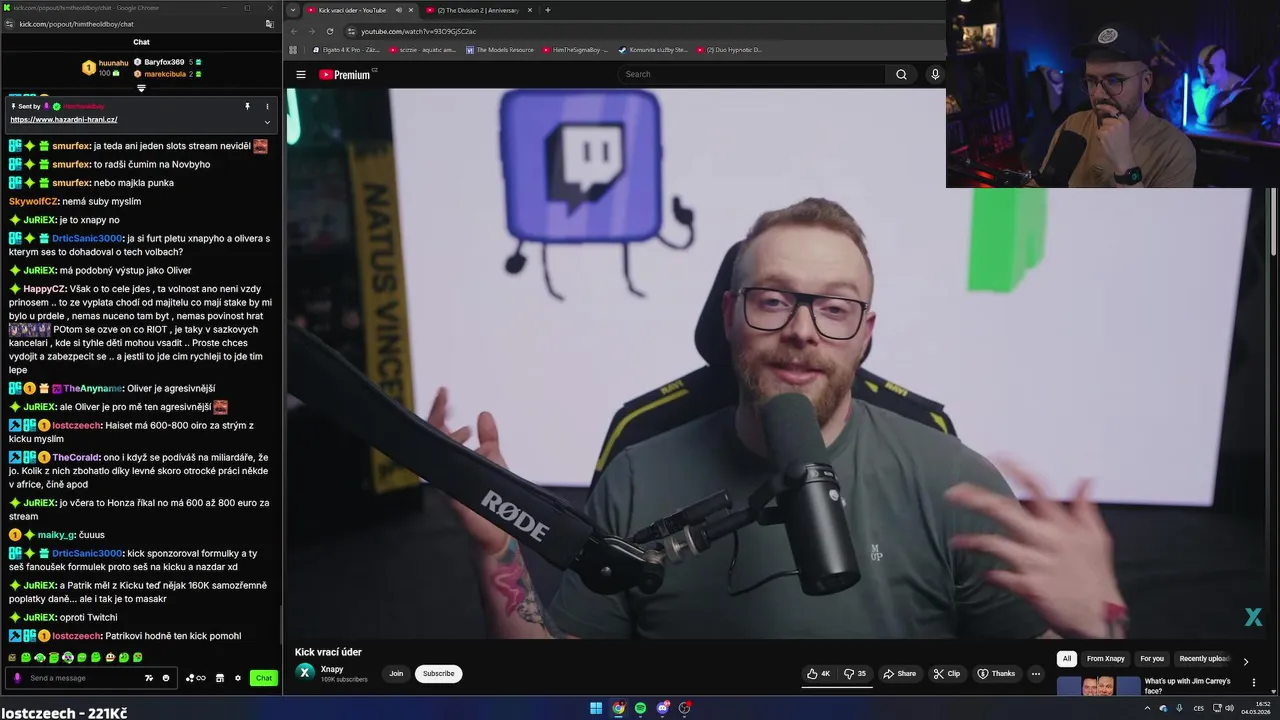Open more actions three-dot menu under video
The width and height of the screenshot is (1280, 720).
1036,674
